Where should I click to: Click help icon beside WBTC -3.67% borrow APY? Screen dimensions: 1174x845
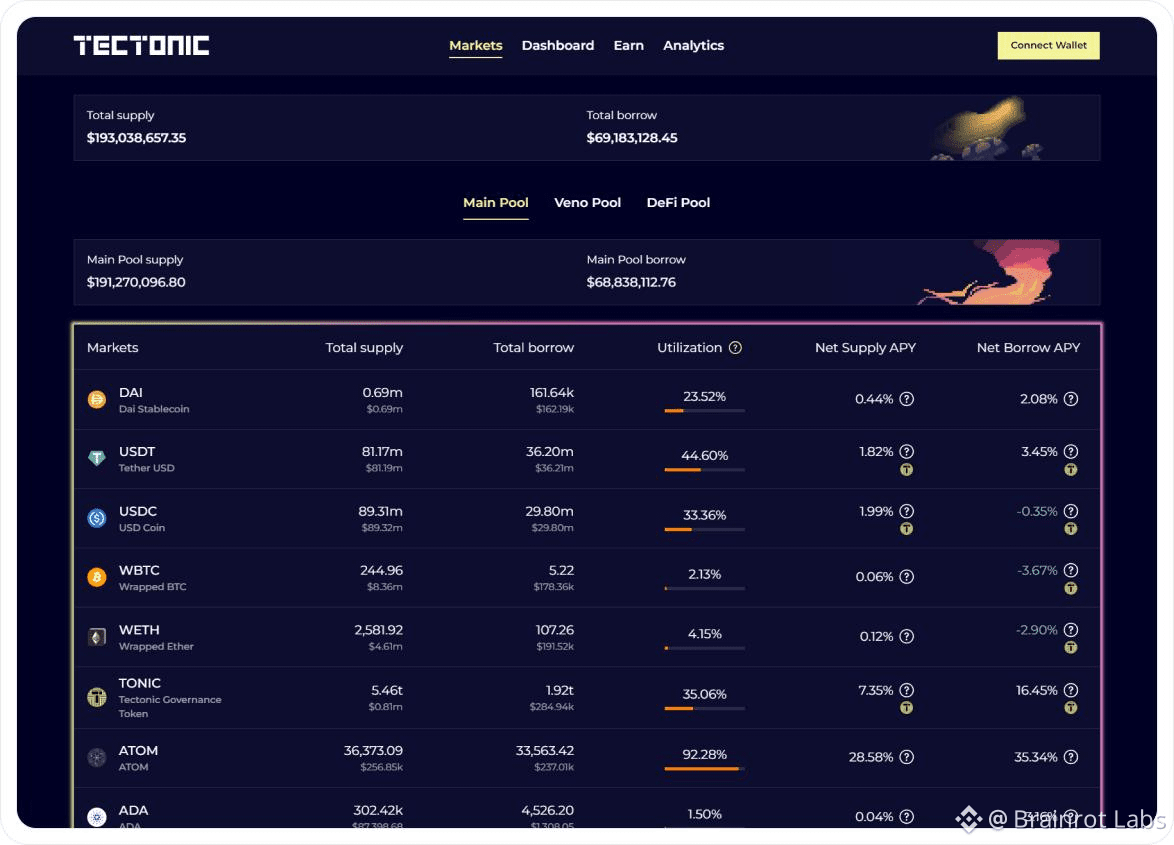click(x=1071, y=570)
